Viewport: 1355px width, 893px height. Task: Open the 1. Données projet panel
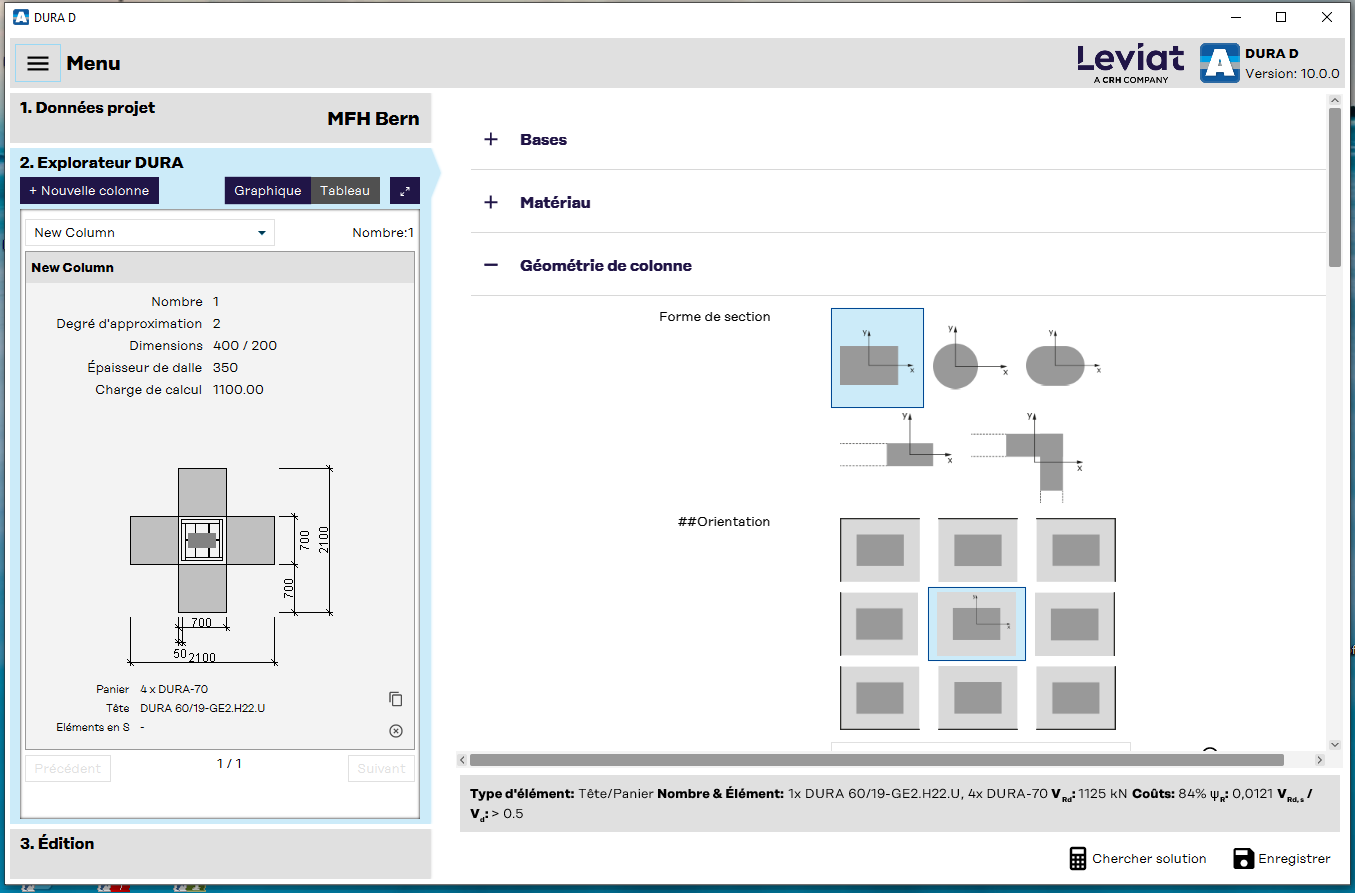[x=221, y=118]
